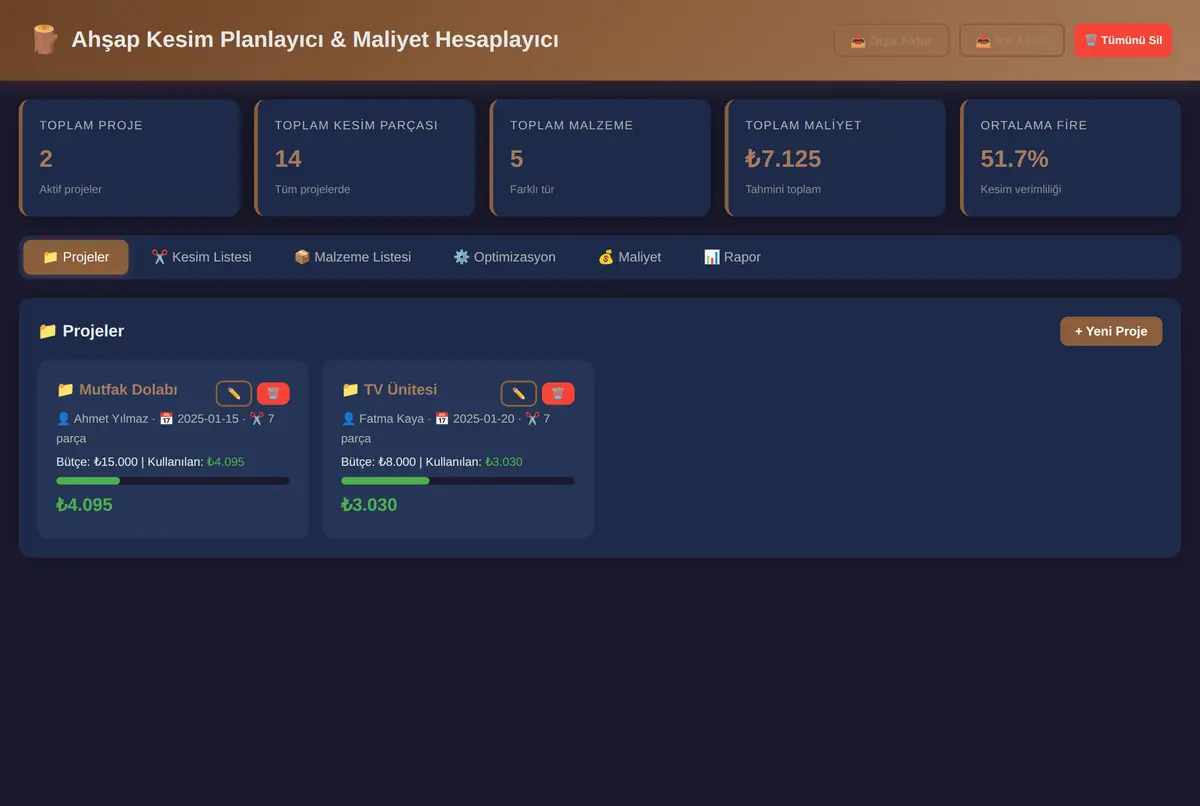The image size is (1200, 806).
Task: Click the Mutfak Dolabı budget progress bar
Action: [173, 481]
